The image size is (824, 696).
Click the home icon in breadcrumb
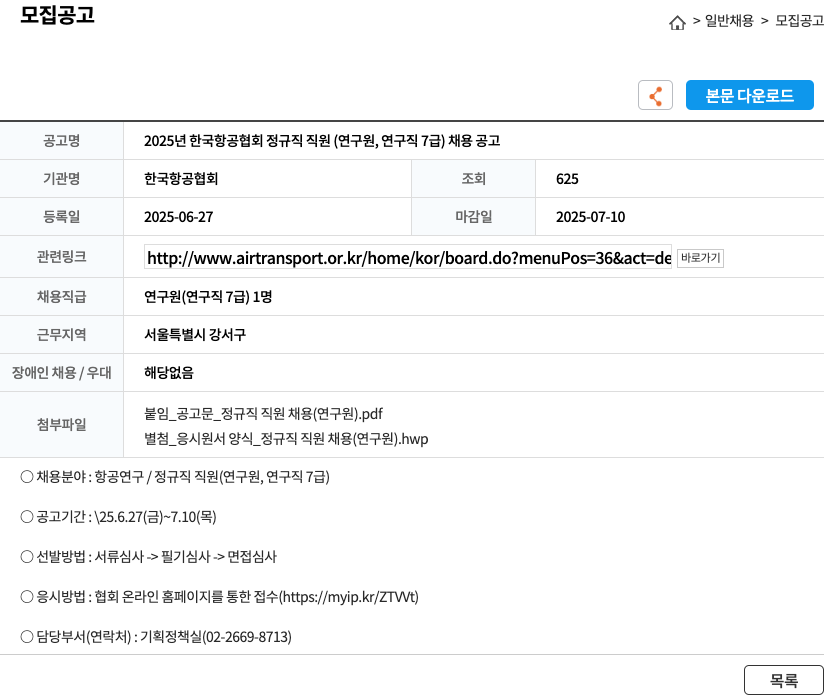pos(677,23)
